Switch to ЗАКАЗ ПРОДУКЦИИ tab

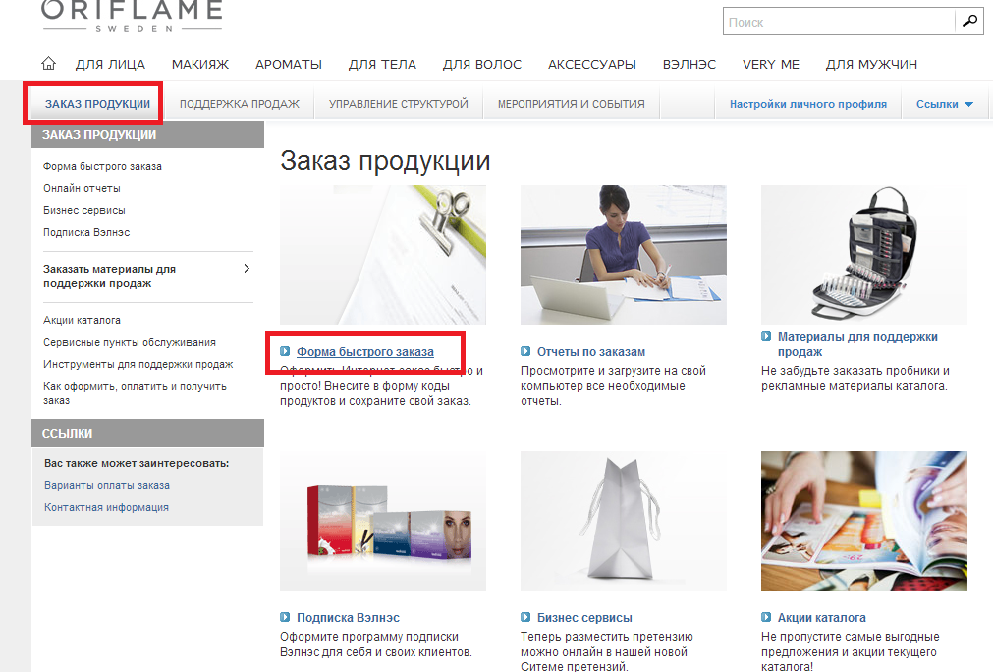(x=97, y=104)
